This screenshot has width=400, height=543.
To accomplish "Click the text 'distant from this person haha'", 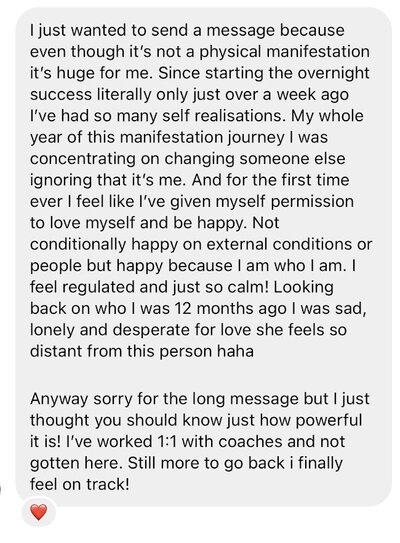I will point(142,351).
